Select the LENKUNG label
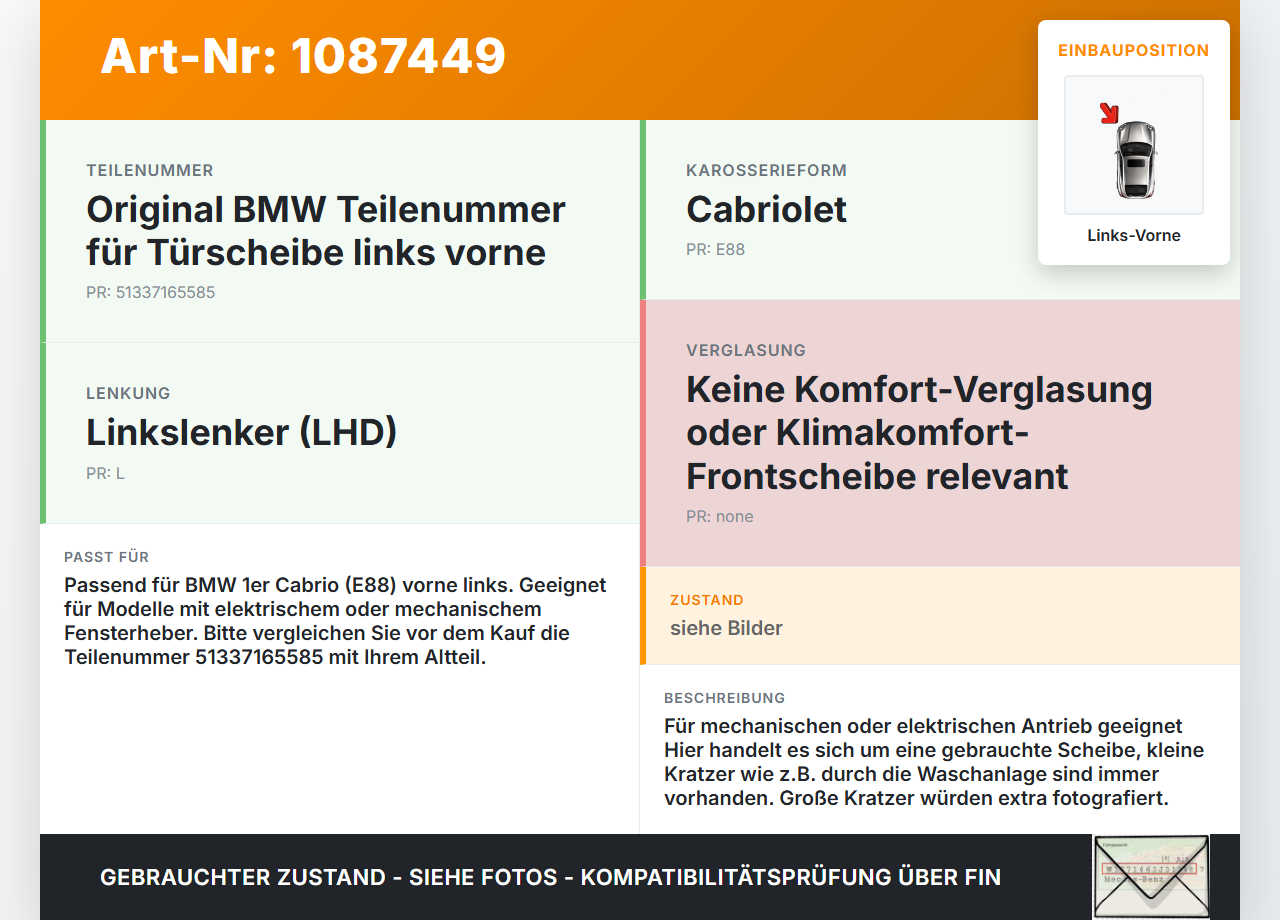The width and height of the screenshot is (1280, 920). point(128,394)
